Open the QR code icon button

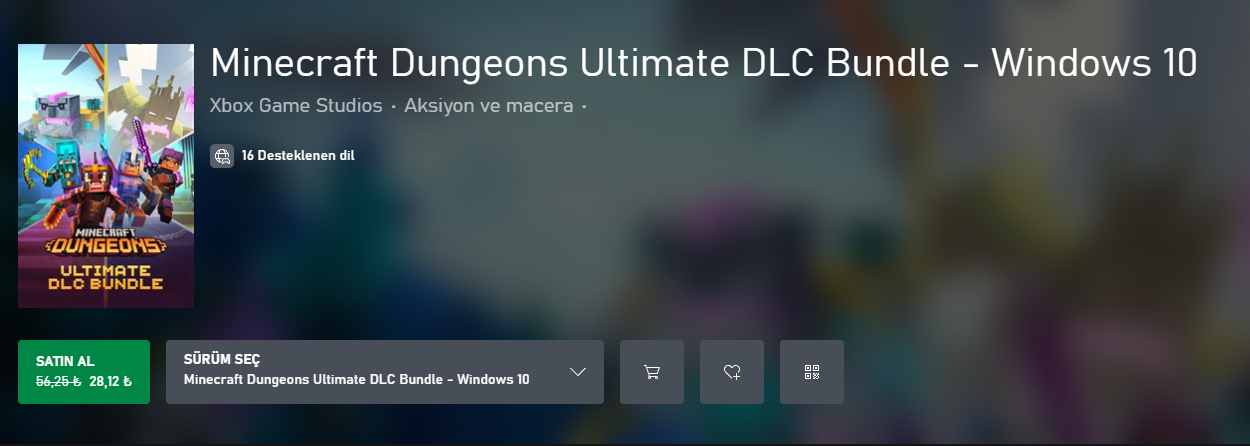point(812,372)
